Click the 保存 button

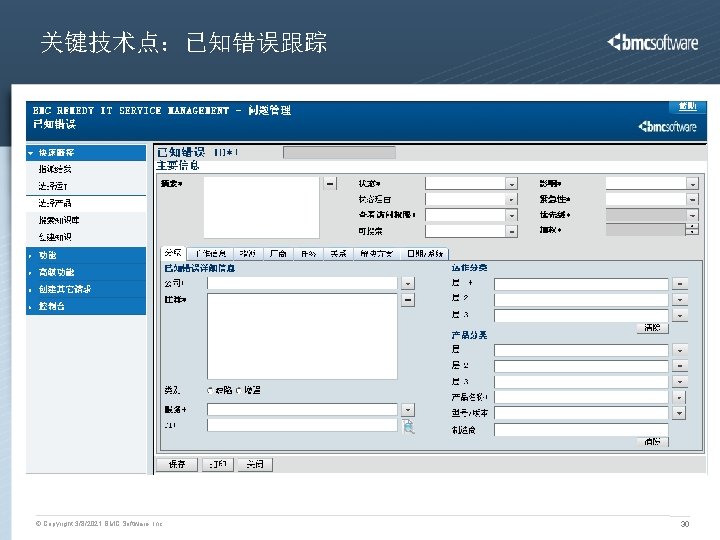point(177,464)
